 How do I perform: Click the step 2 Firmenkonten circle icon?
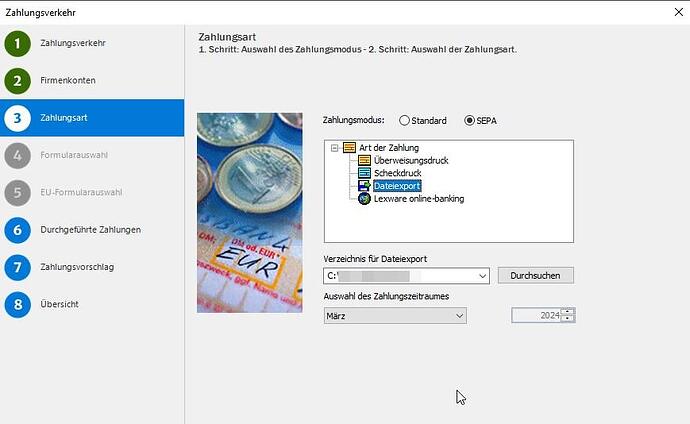coord(17,81)
